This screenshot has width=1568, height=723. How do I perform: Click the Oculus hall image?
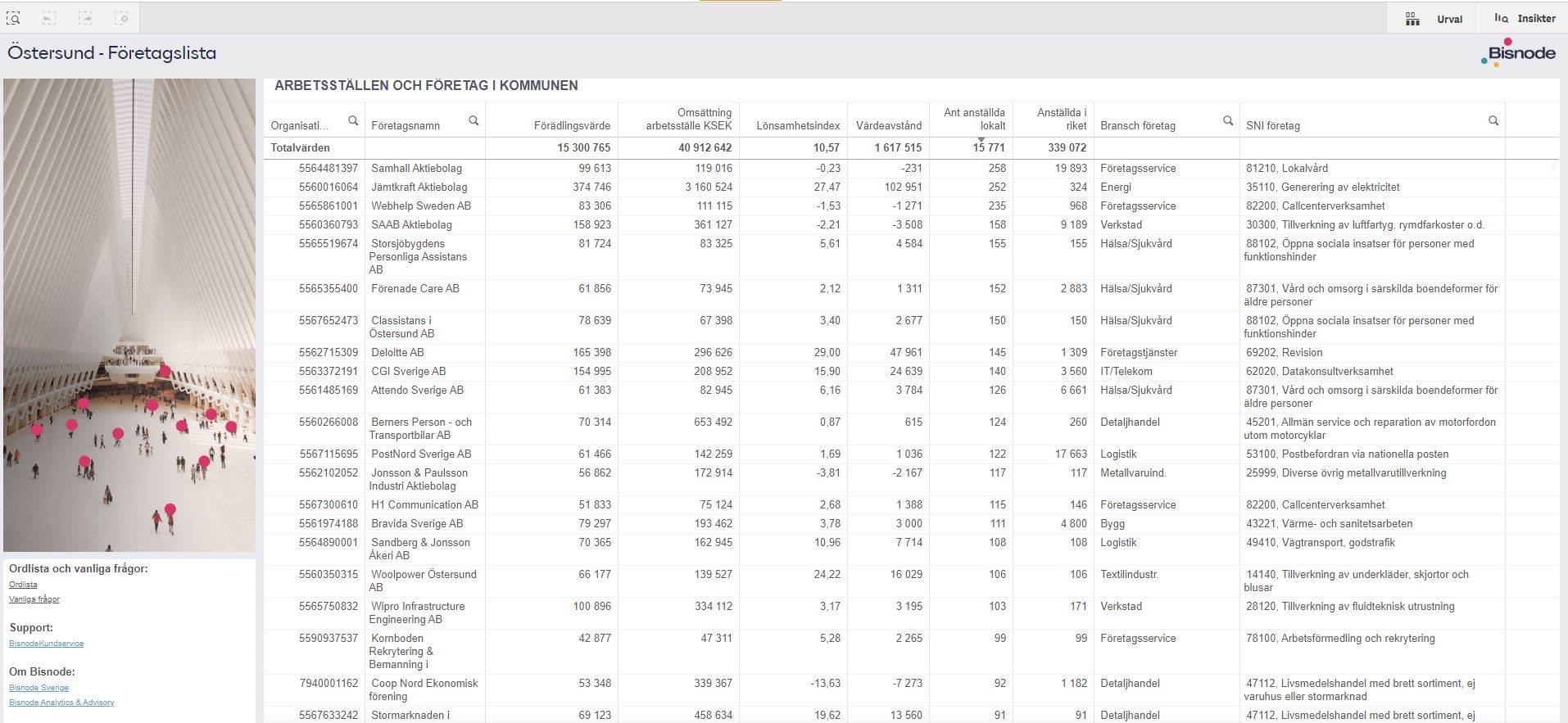pyautogui.click(x=129, y=315)
